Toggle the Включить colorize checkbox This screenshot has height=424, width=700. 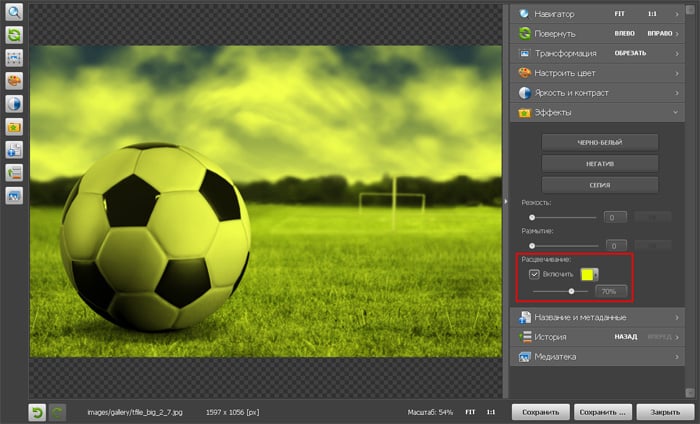[x=535, y=273]
